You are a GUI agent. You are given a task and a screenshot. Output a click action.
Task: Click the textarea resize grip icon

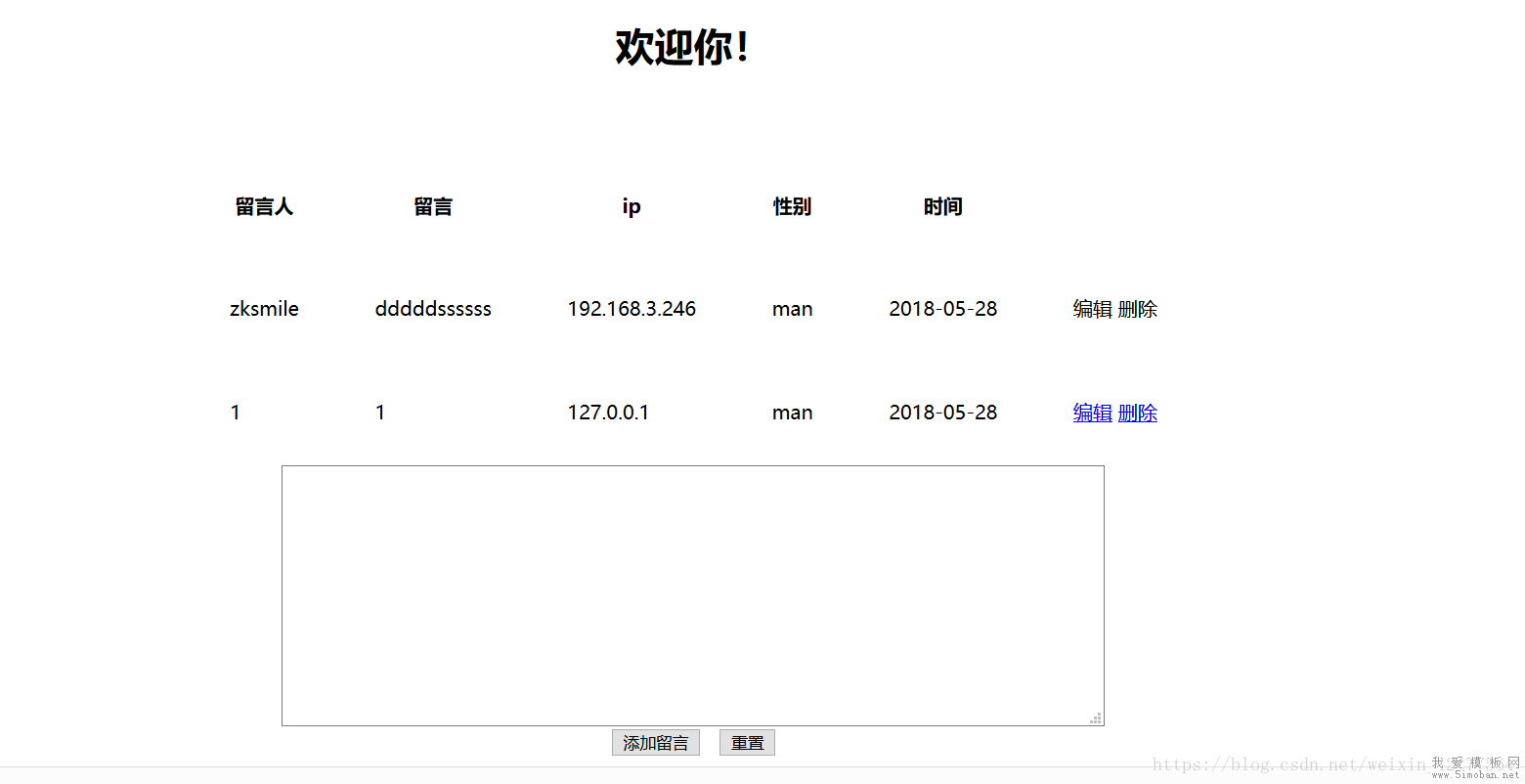1096,718
